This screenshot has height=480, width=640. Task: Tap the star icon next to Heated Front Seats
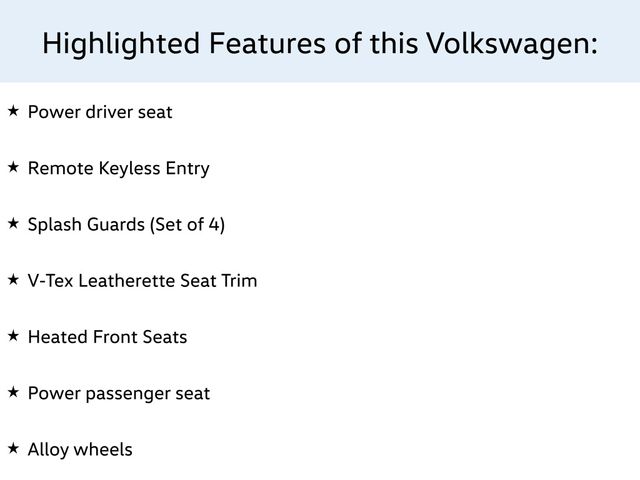(x=13, y=335)
